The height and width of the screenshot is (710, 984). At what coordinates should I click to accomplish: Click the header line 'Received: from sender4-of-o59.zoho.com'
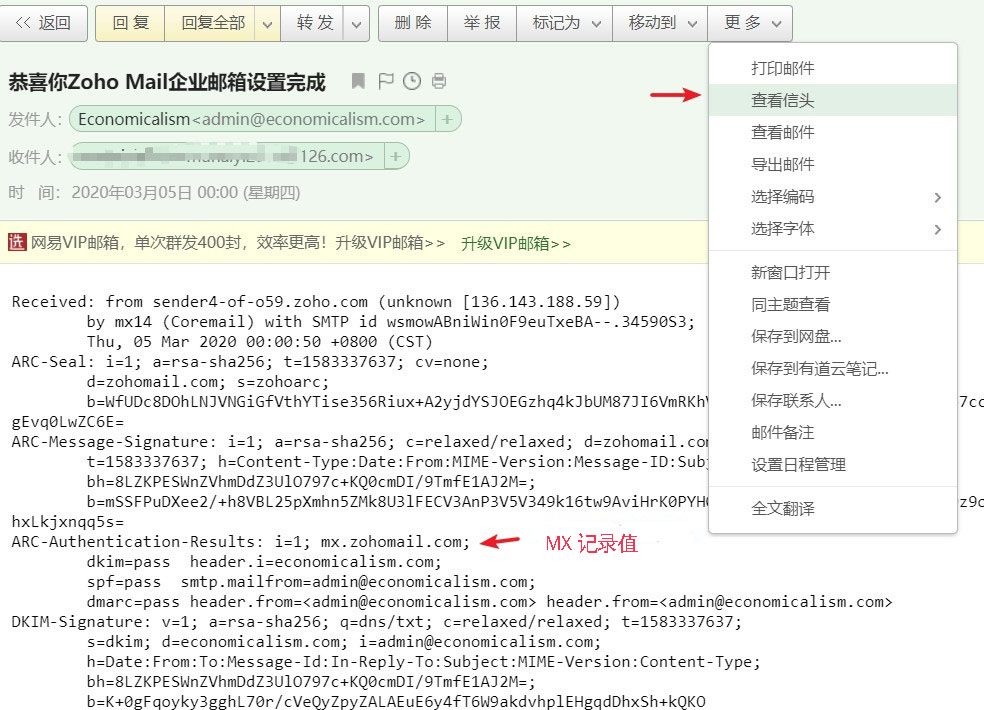click(x=316, y=302)
